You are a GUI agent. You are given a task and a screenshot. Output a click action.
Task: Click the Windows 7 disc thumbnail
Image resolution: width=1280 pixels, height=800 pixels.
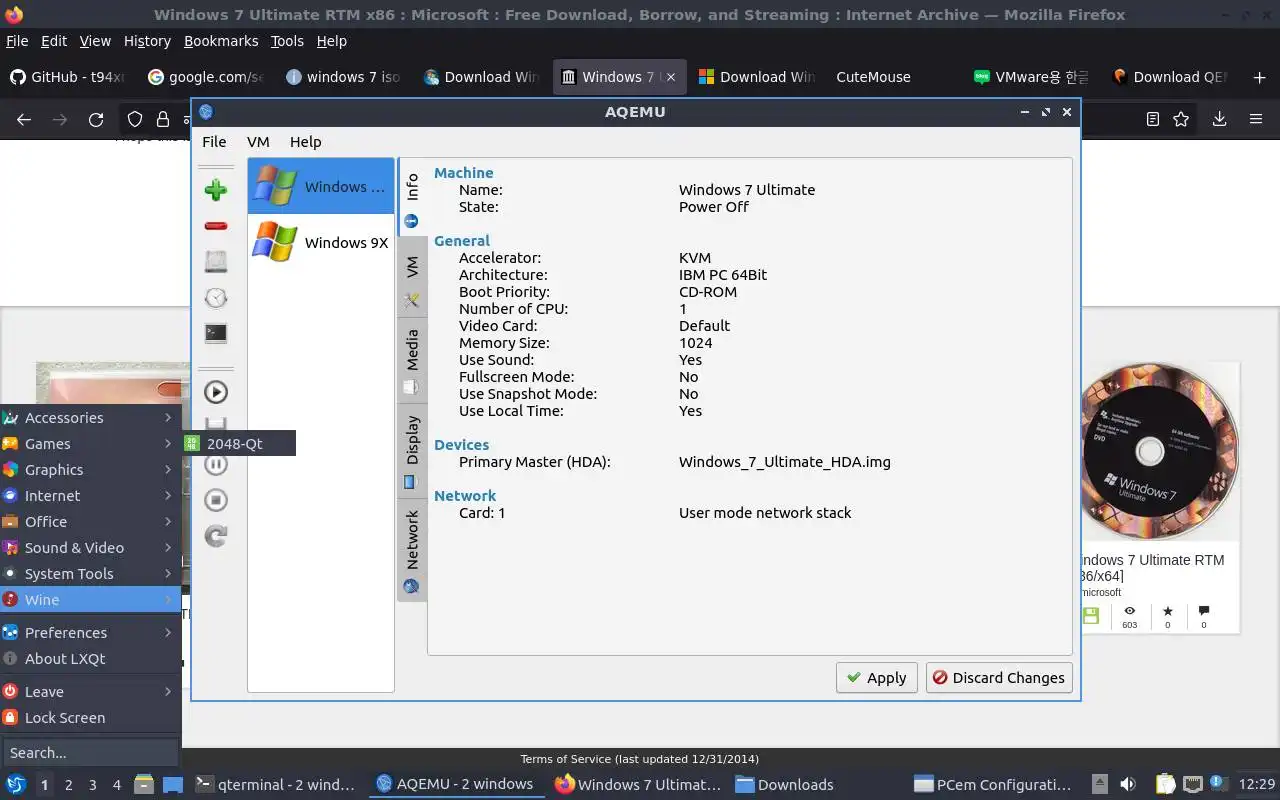1159,452
